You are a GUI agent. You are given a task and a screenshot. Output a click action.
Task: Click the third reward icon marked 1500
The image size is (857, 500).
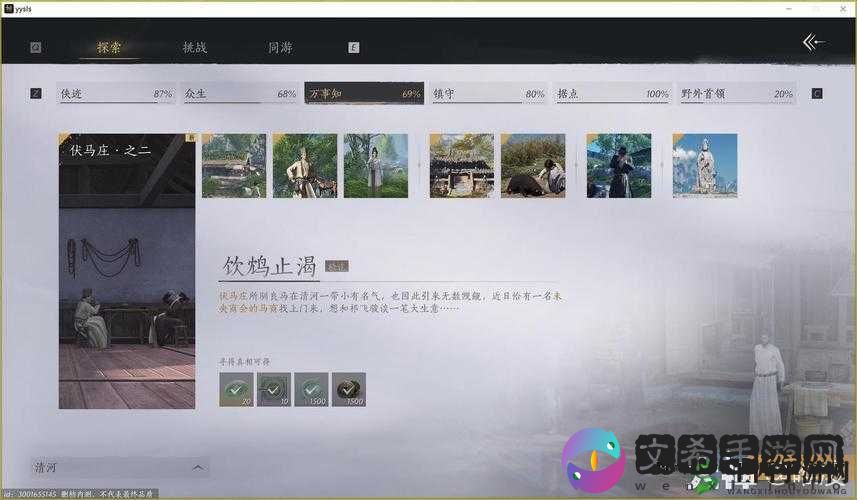(x=312, y=389)
